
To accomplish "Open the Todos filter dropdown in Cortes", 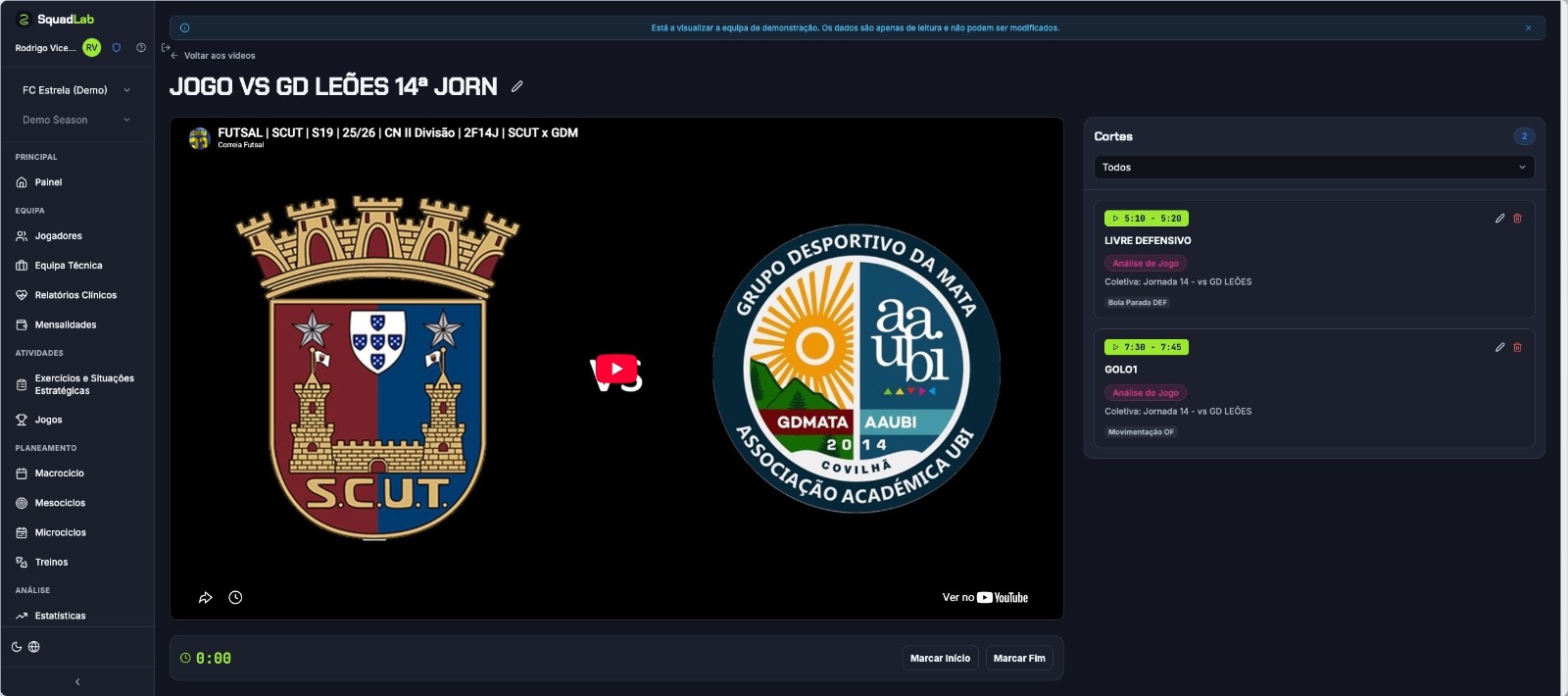I will tap(1314, 168).
